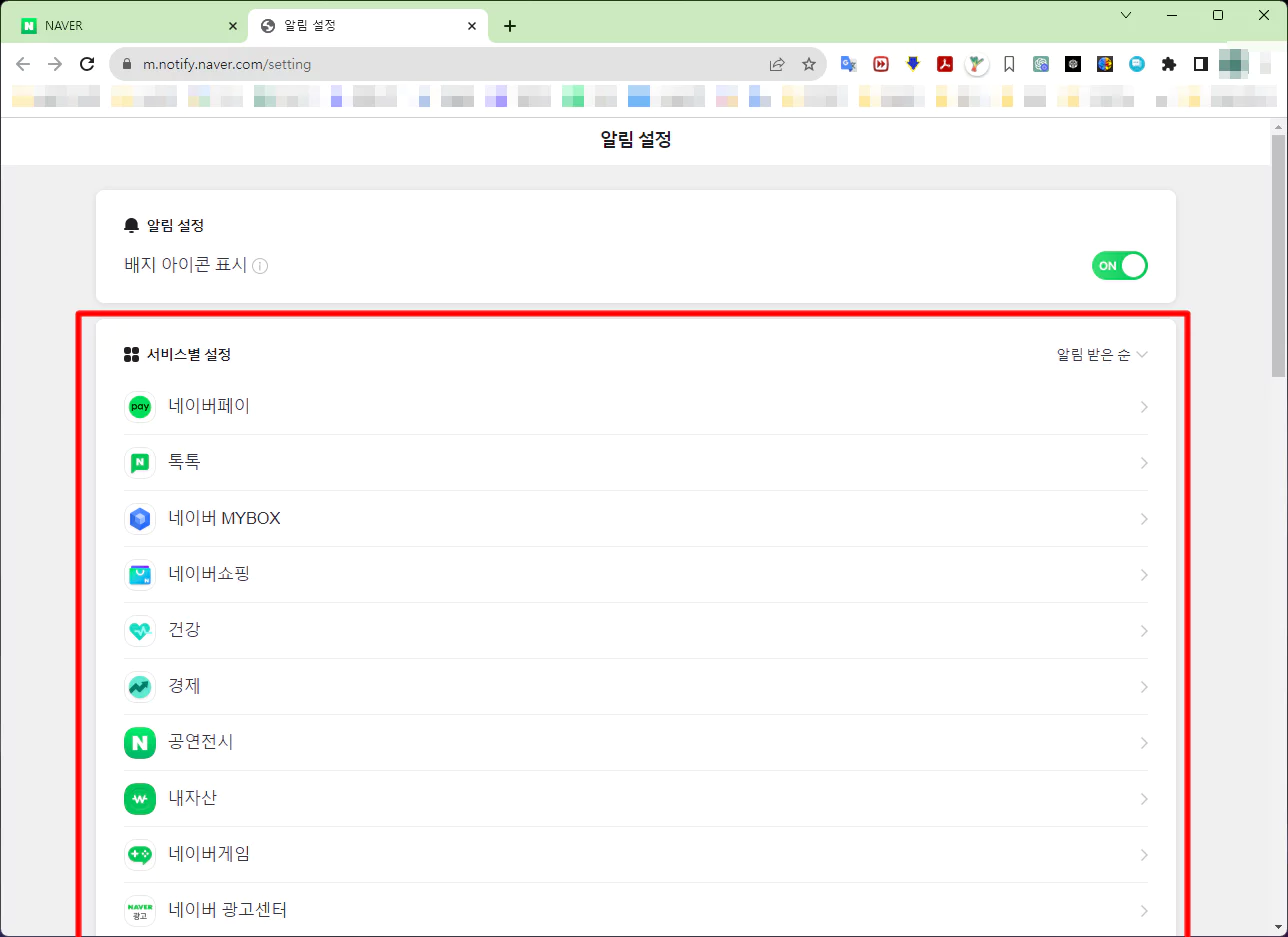Screen dimensions: 1288x937
Task: Click the 공연전시 green N icon
Action: [x=140, y=743]
